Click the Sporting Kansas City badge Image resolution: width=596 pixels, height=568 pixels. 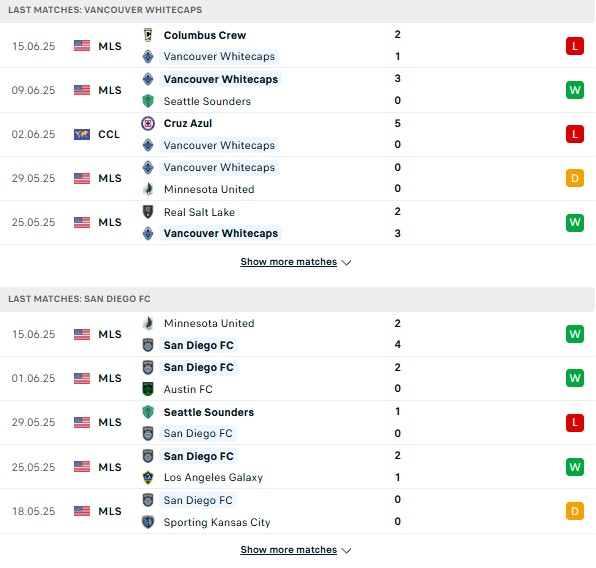coord(148,522)
